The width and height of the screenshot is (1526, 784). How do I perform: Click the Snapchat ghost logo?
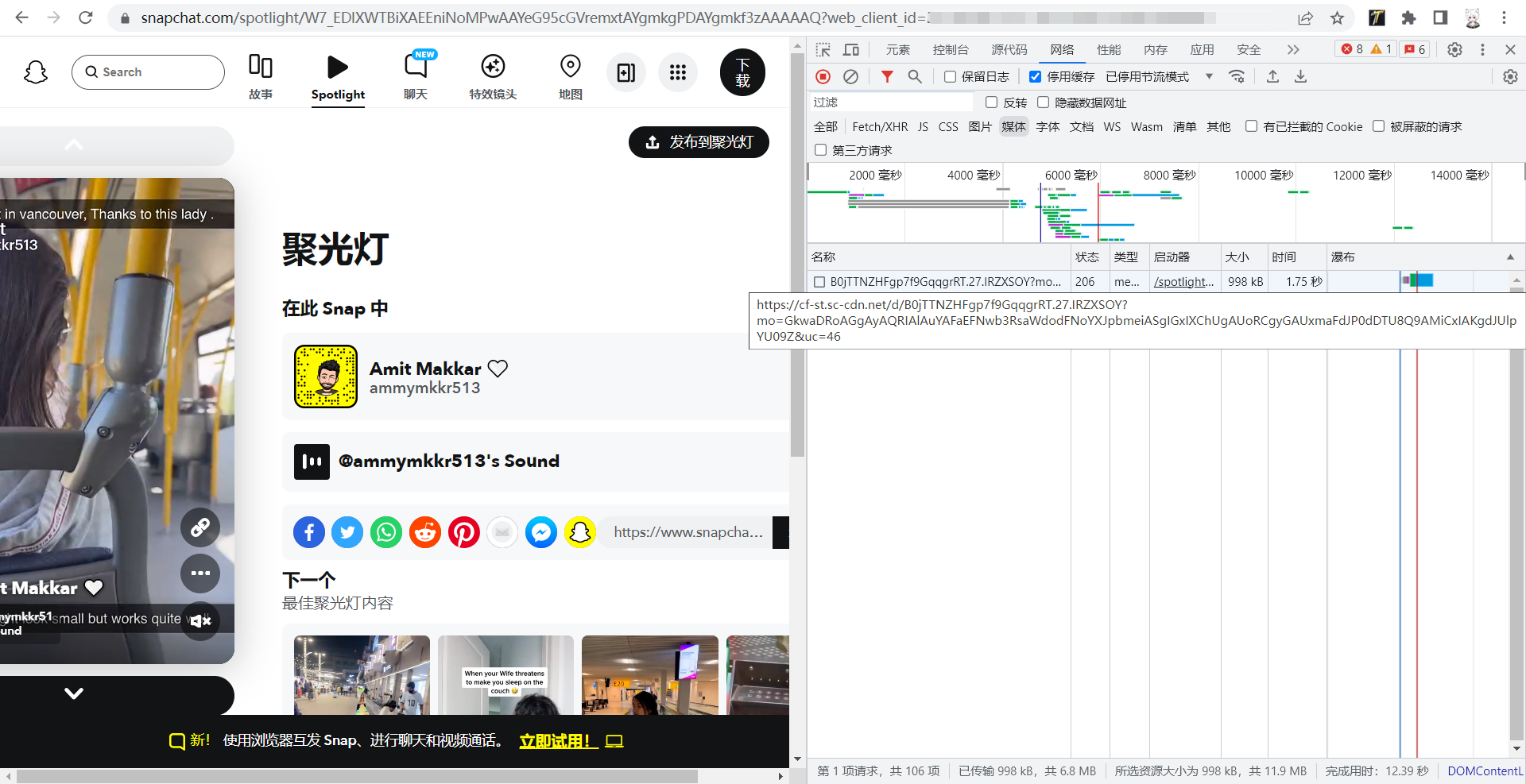tap(36, 72)
